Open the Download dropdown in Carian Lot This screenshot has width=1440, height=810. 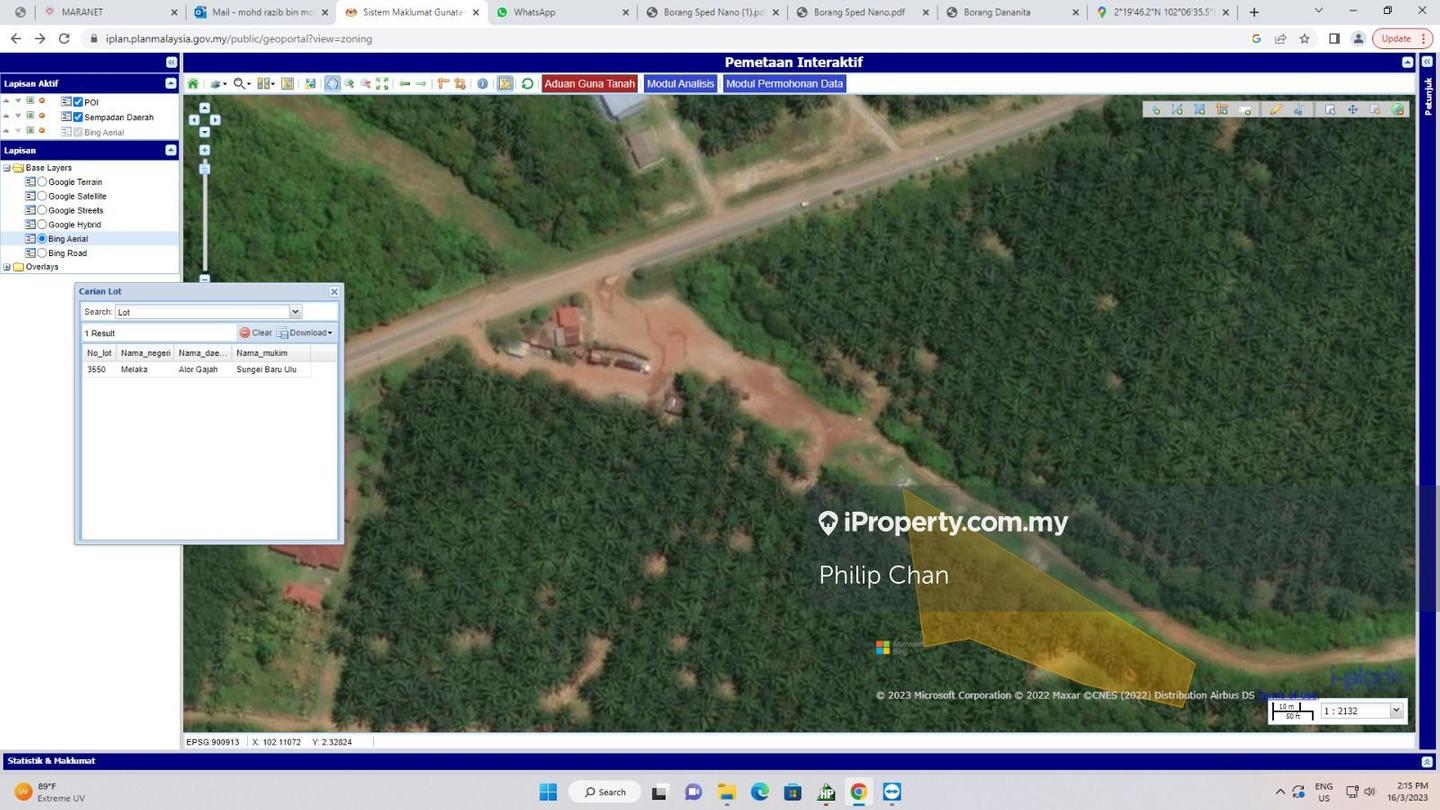306,333
